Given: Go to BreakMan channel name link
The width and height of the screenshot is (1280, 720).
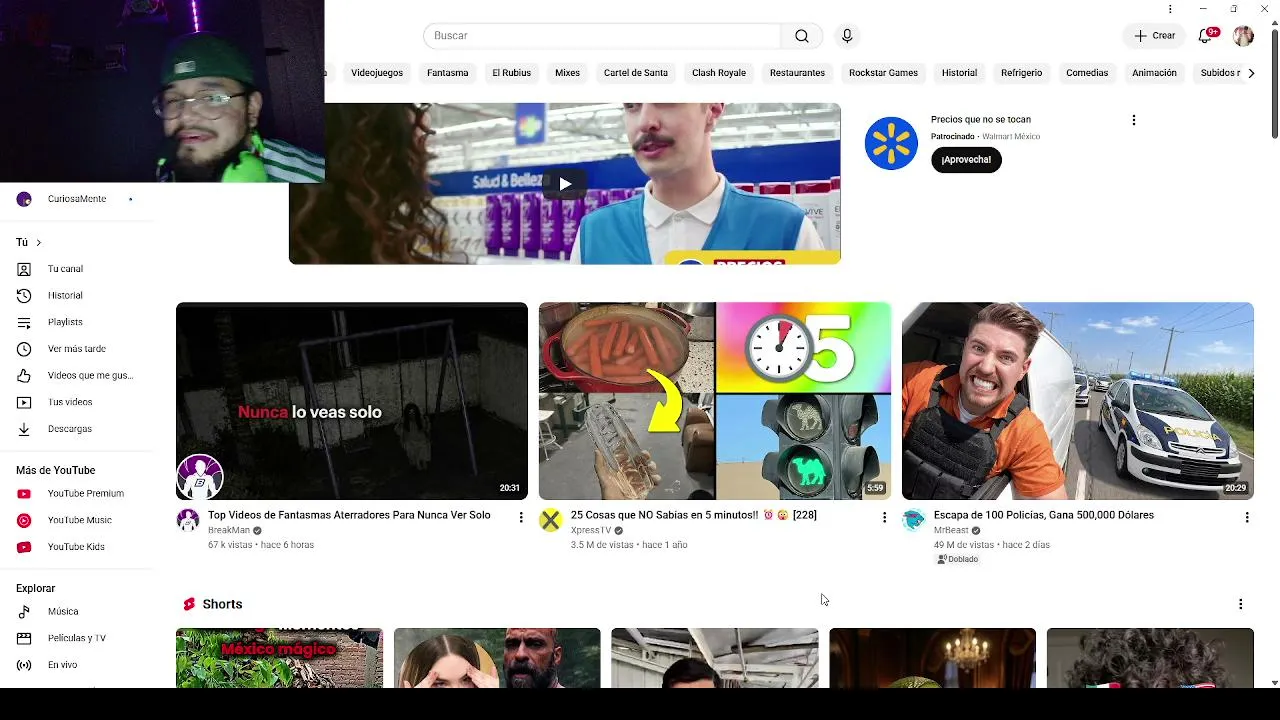Looking at the screenshot, I should click(x=229, y=531).
